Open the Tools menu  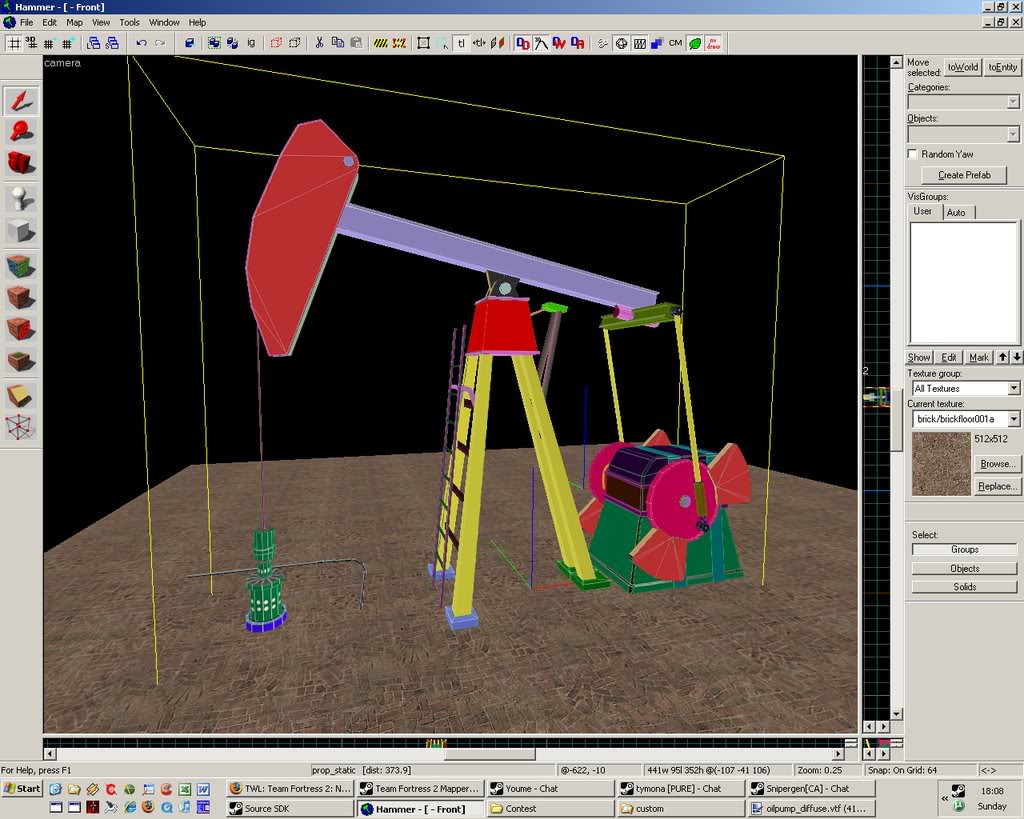(129, 22)
